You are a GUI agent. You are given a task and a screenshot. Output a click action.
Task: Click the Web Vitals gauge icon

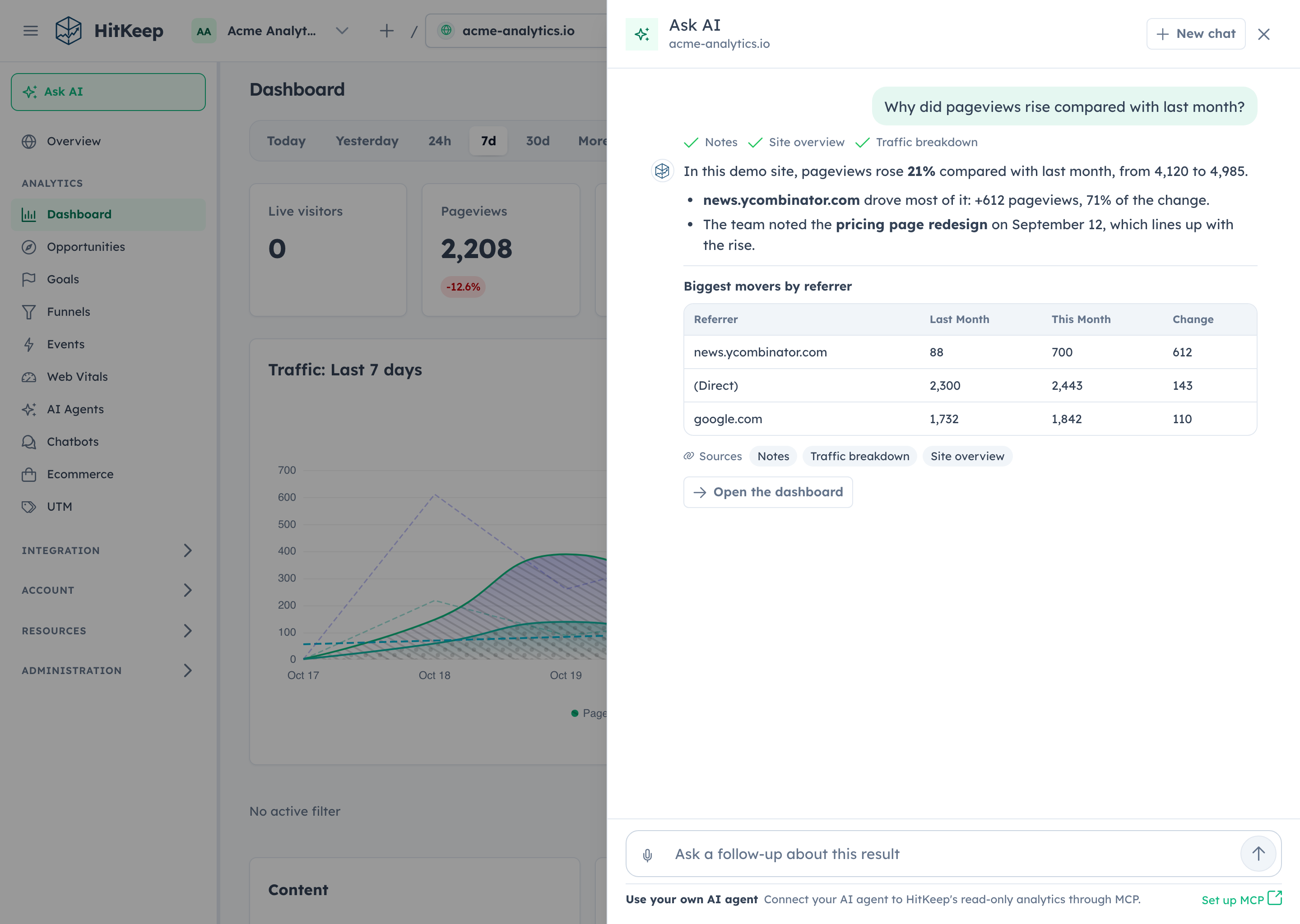(x=29, y=377)
